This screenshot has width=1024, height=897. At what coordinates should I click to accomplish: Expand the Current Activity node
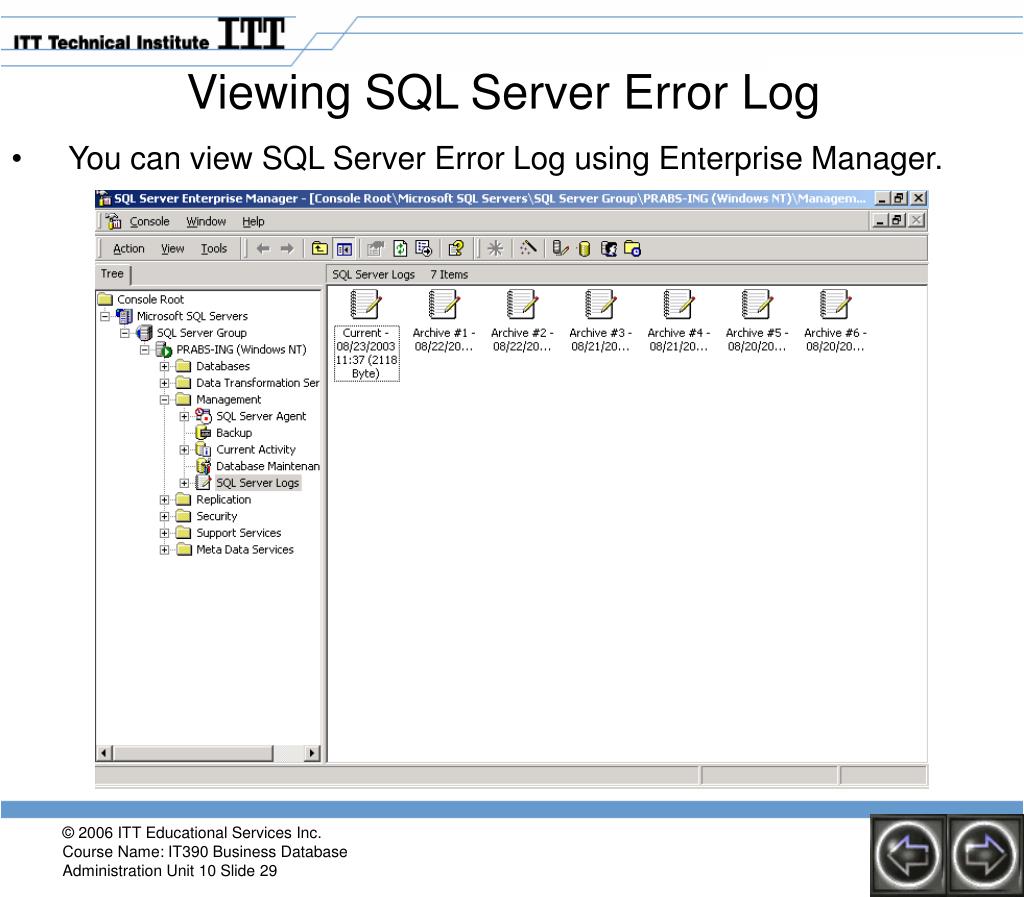point(184,450)
